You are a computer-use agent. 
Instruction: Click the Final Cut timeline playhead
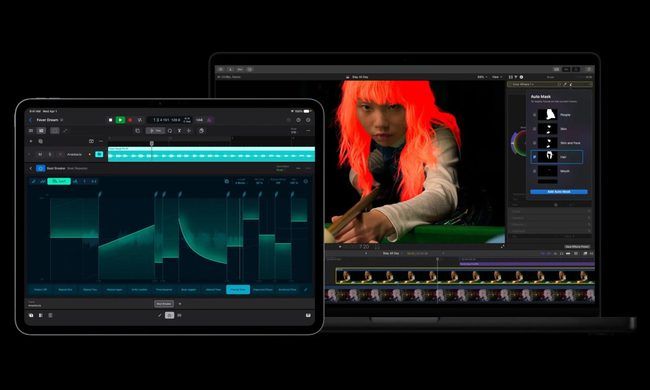click(x=437, y=259)
